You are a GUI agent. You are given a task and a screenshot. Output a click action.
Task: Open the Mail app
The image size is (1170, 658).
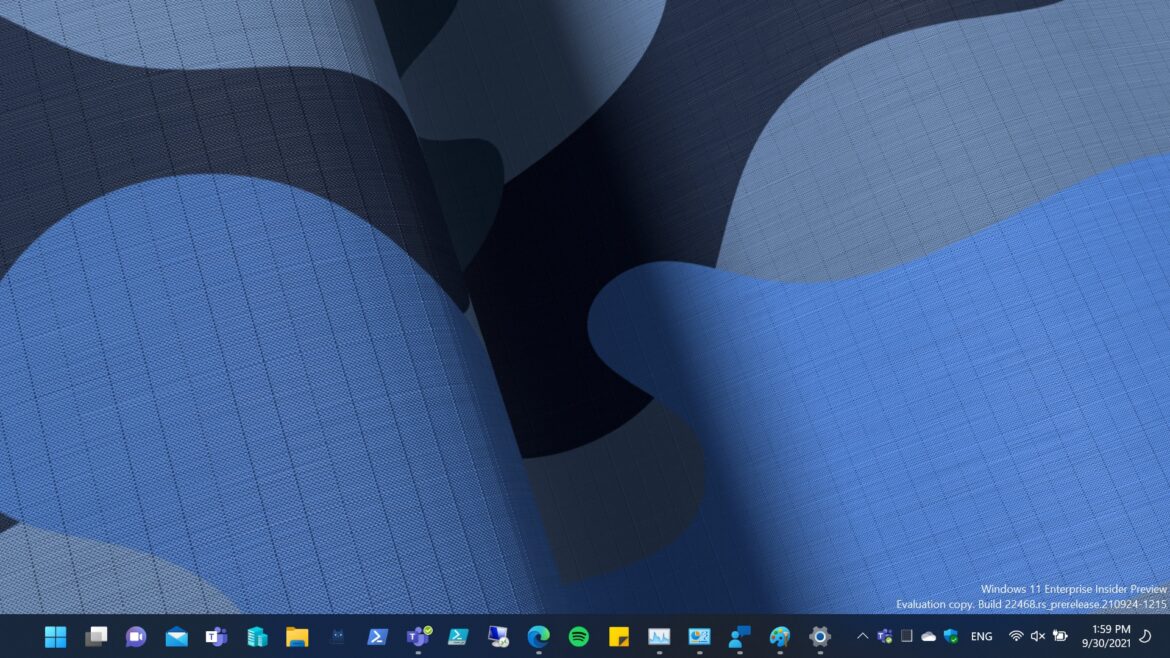[x=177, y=637]
